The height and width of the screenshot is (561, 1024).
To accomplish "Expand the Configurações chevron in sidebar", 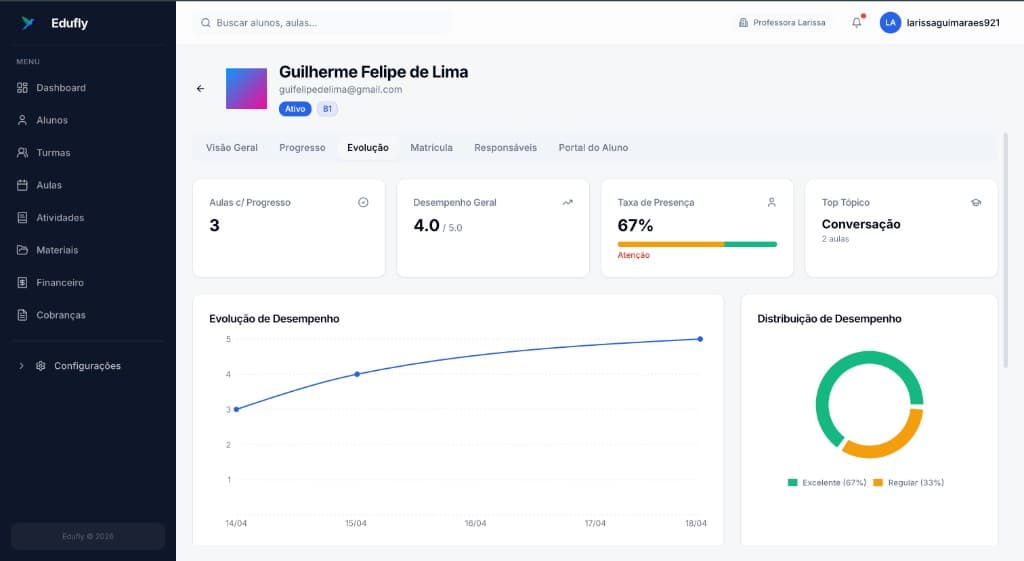I will pyautogui.click(x=22, y=366).
